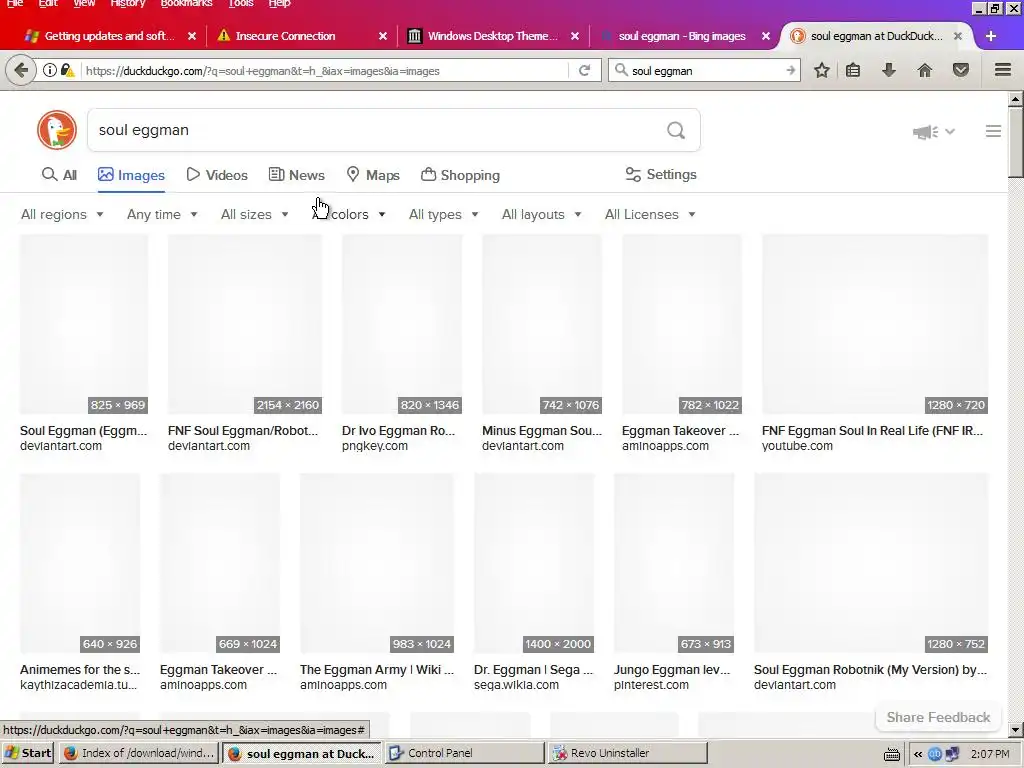Image resolution: width=1024 pixels, height=768 pixels.
Task: Click the Share Feedback button
Action: pyautogui.click(x=938, y=717)
